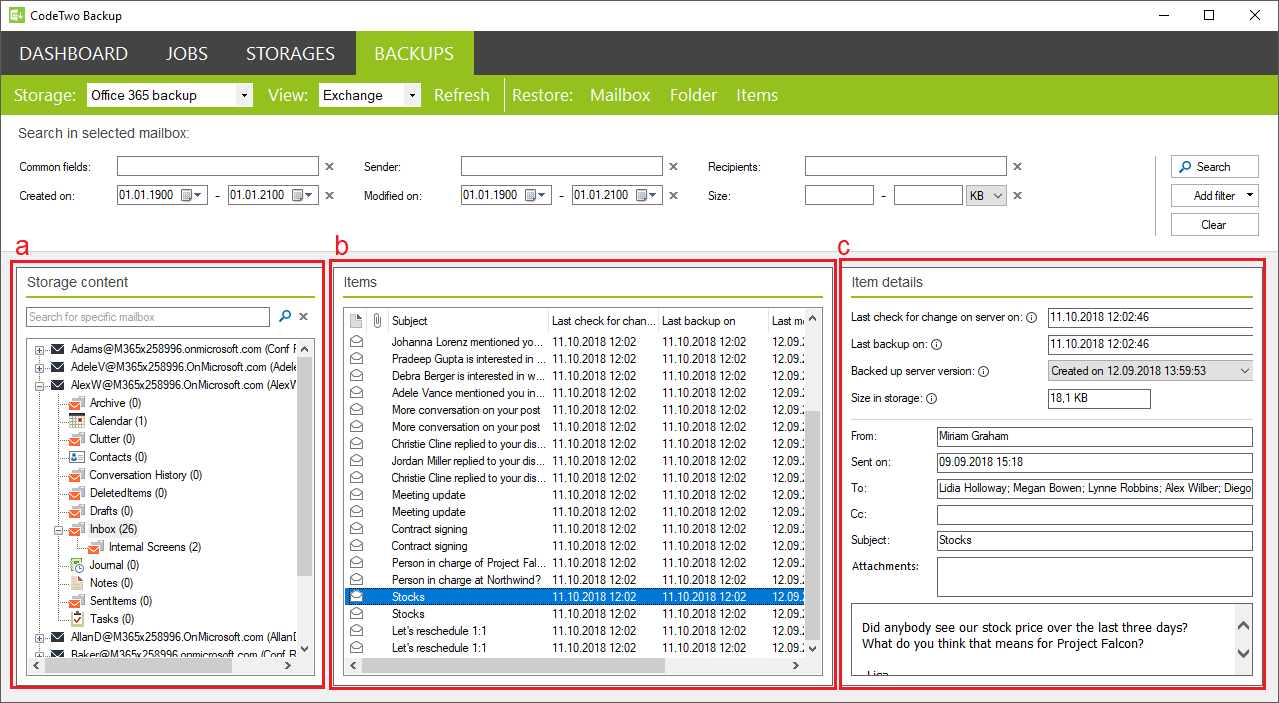This screenshot has width=1279, height=703.
Task: Click Restore Folder option
Action: pyautogui.click(x=693, y=95)
